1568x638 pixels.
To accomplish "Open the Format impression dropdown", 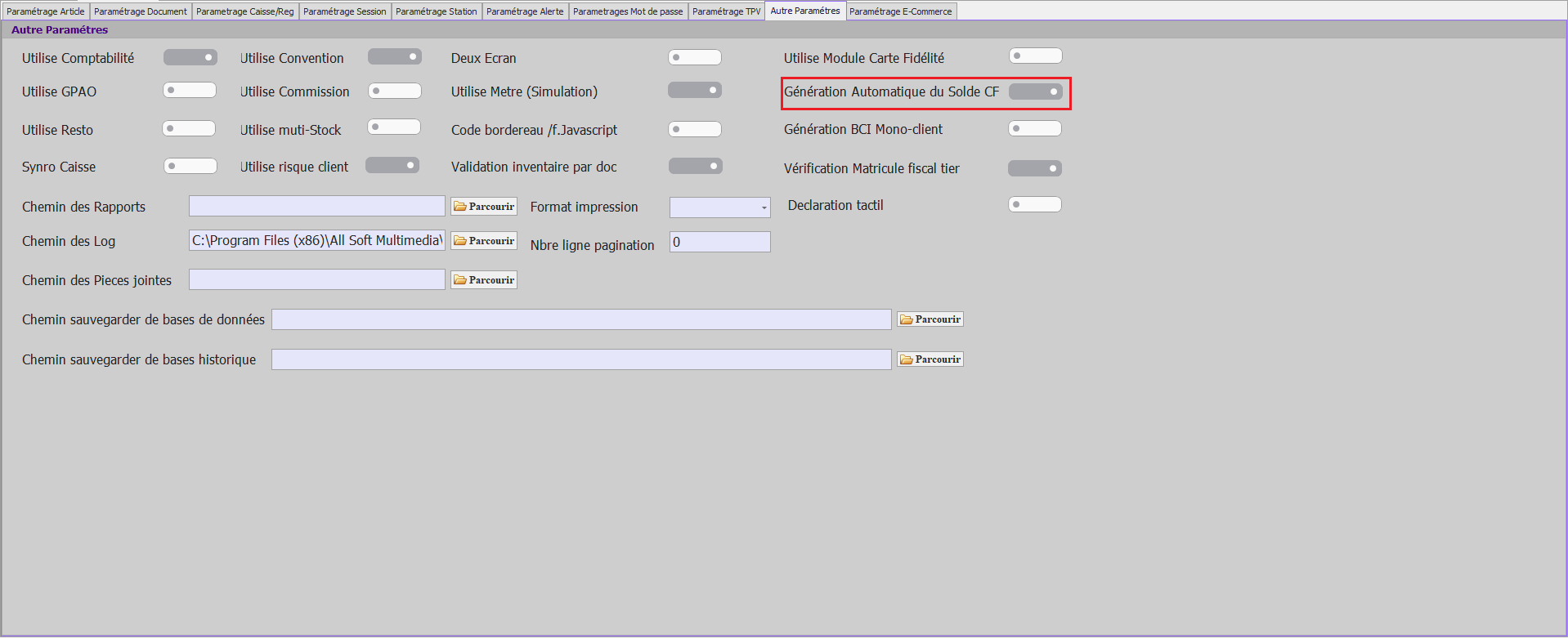I will pos(720,207).
